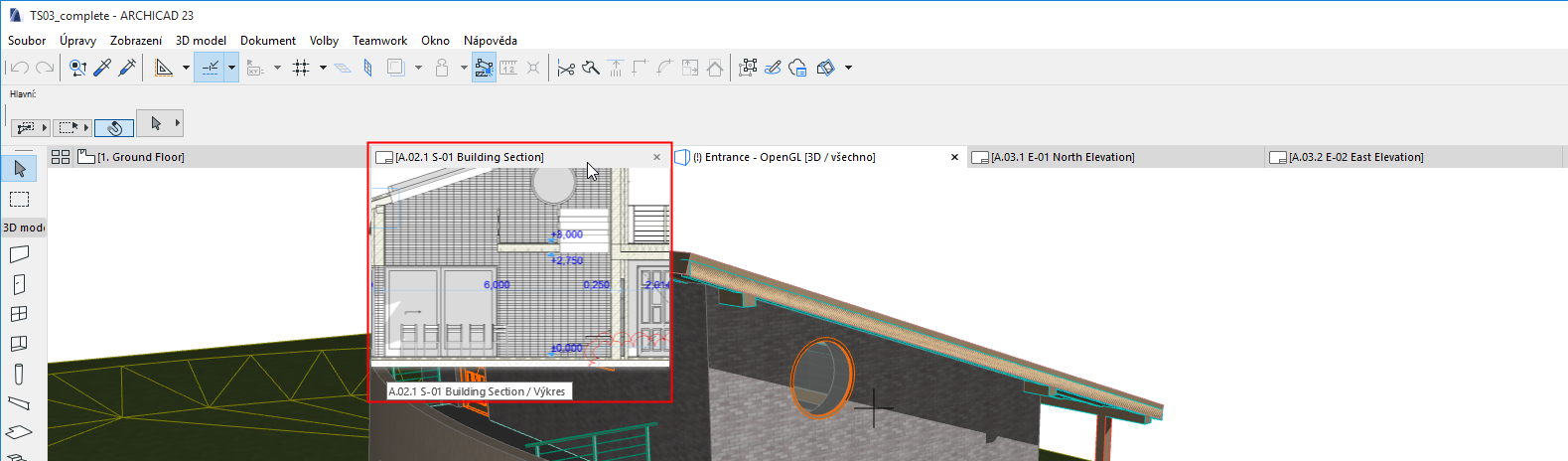Choose the Wall tool
The width and height of the screenshot is (1568, 461).
[20, 254]
